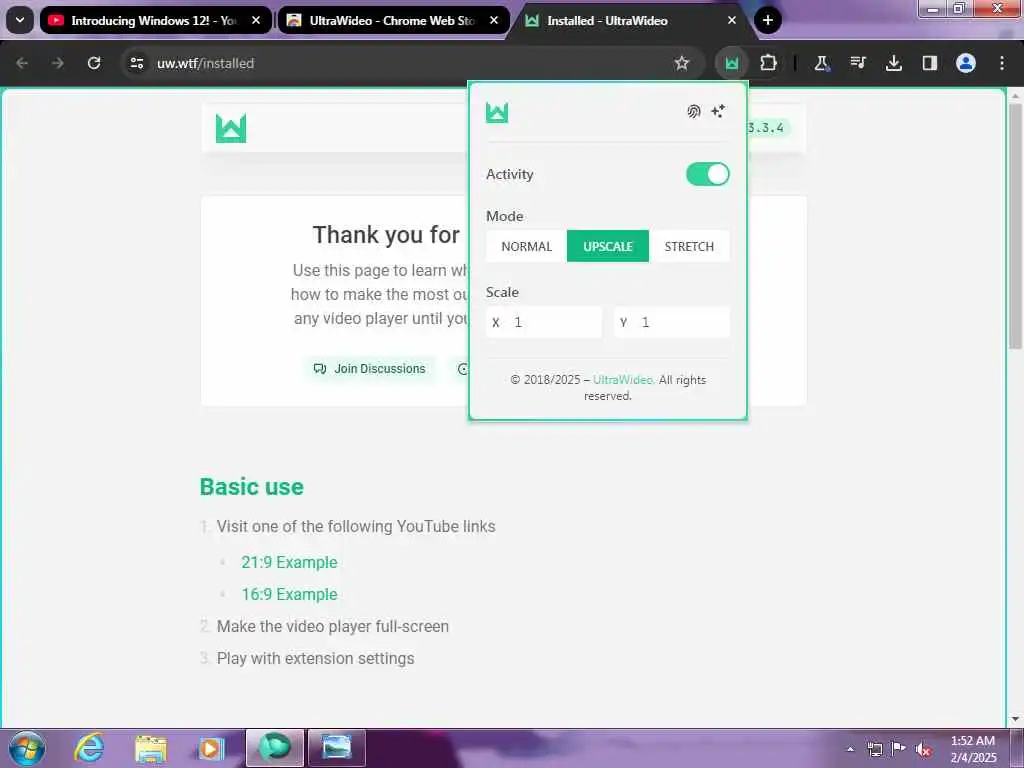1024x768 pixels.
Task: Close the Chrome Web Store tab
Action: click(x=494, y=20)
